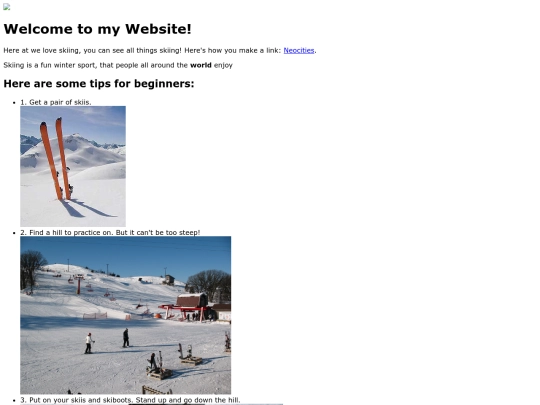Click the tip about finding a hill
This screenshot has height=405, width=540.
click(x=110, y=232)
